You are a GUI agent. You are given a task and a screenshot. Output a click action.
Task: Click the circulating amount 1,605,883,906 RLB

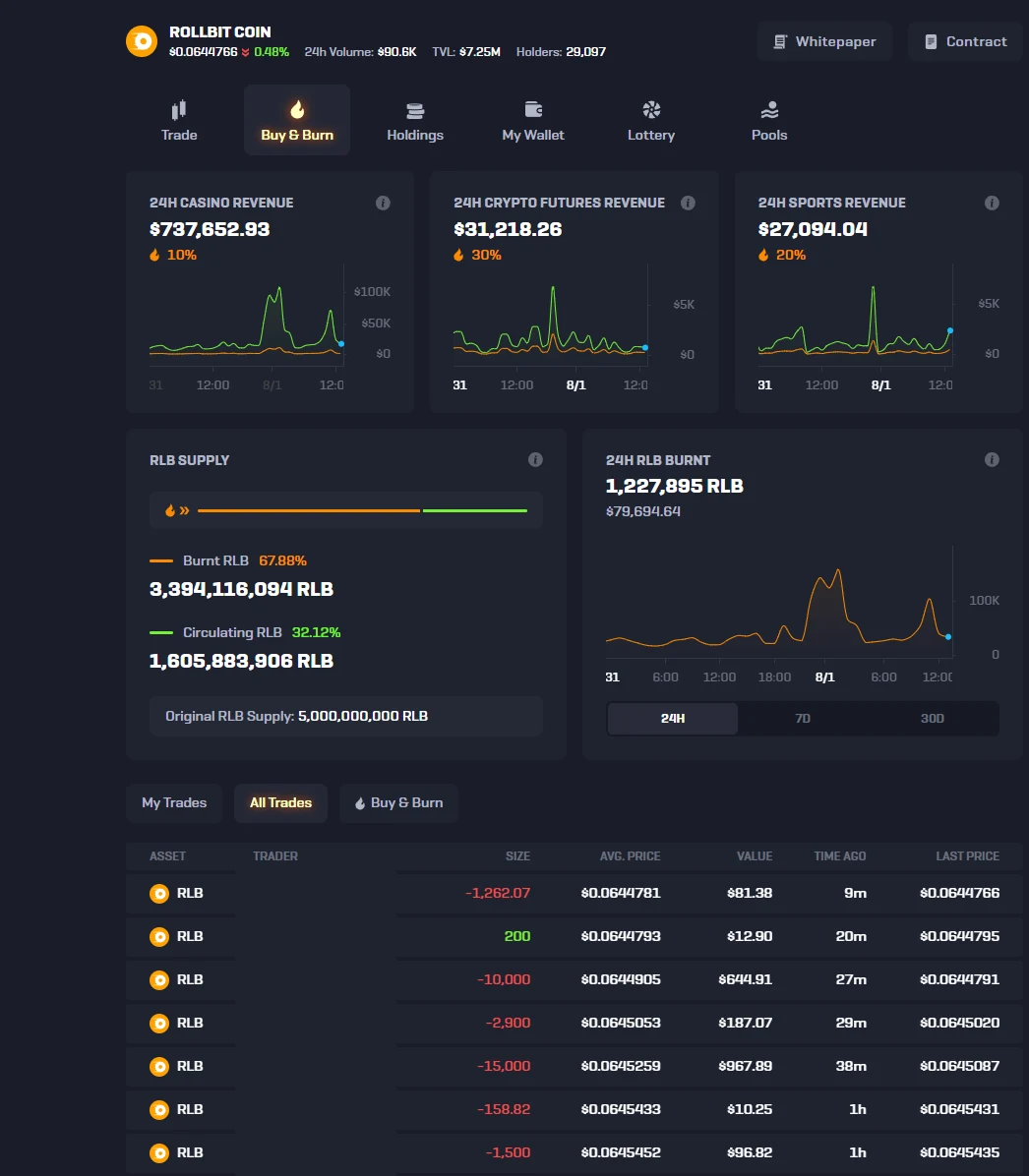tap(241, 662)
